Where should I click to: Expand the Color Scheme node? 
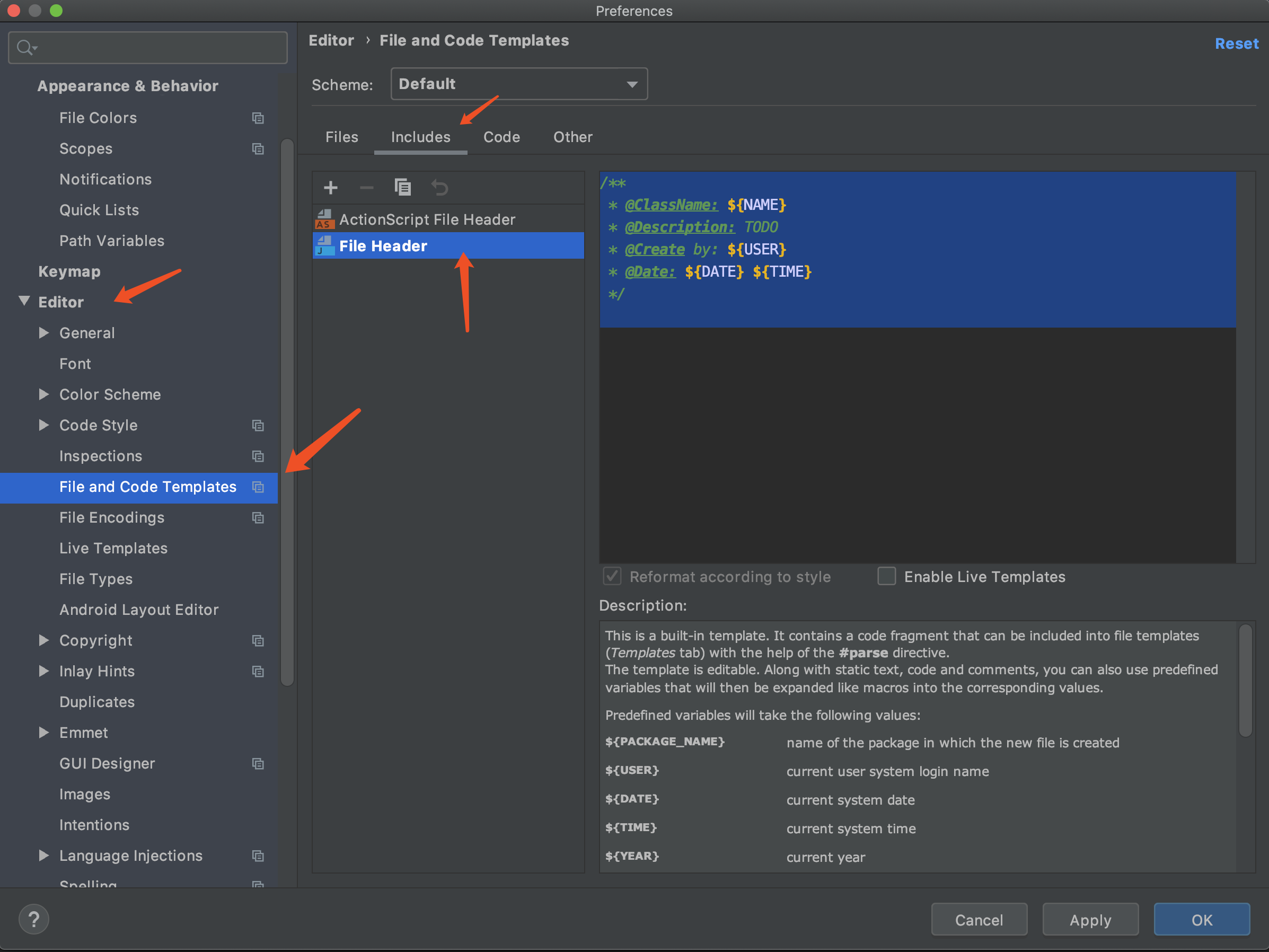click(x=43, y=394)
